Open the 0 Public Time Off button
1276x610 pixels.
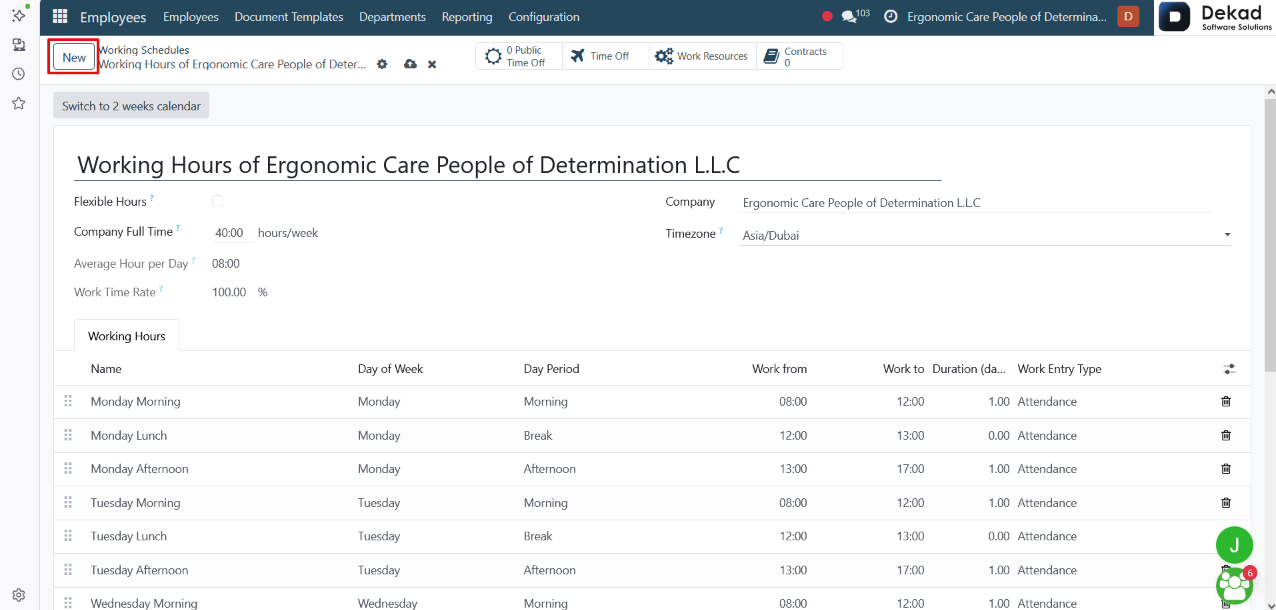(x=519, y=56)
